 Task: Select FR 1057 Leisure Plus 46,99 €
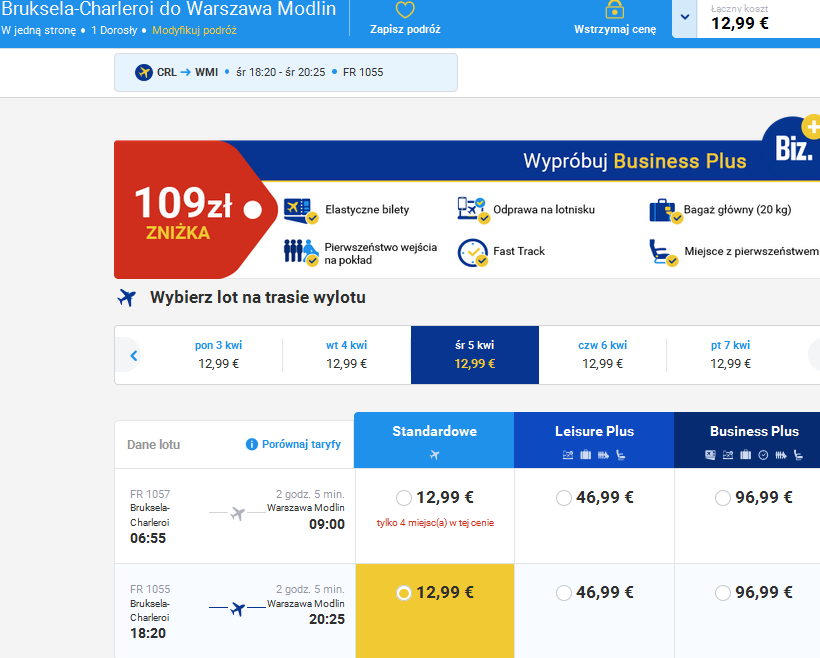point(563,498)
